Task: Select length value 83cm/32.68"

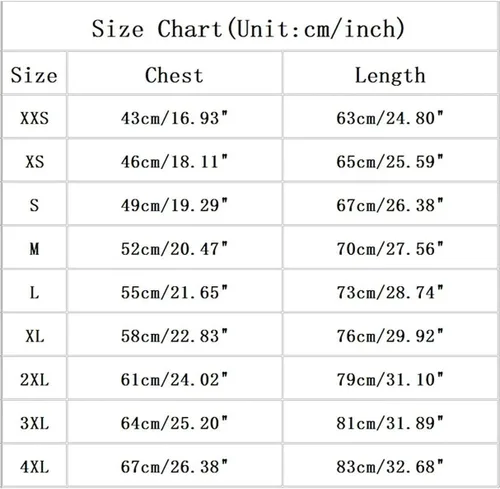Action: coord(390,466)
